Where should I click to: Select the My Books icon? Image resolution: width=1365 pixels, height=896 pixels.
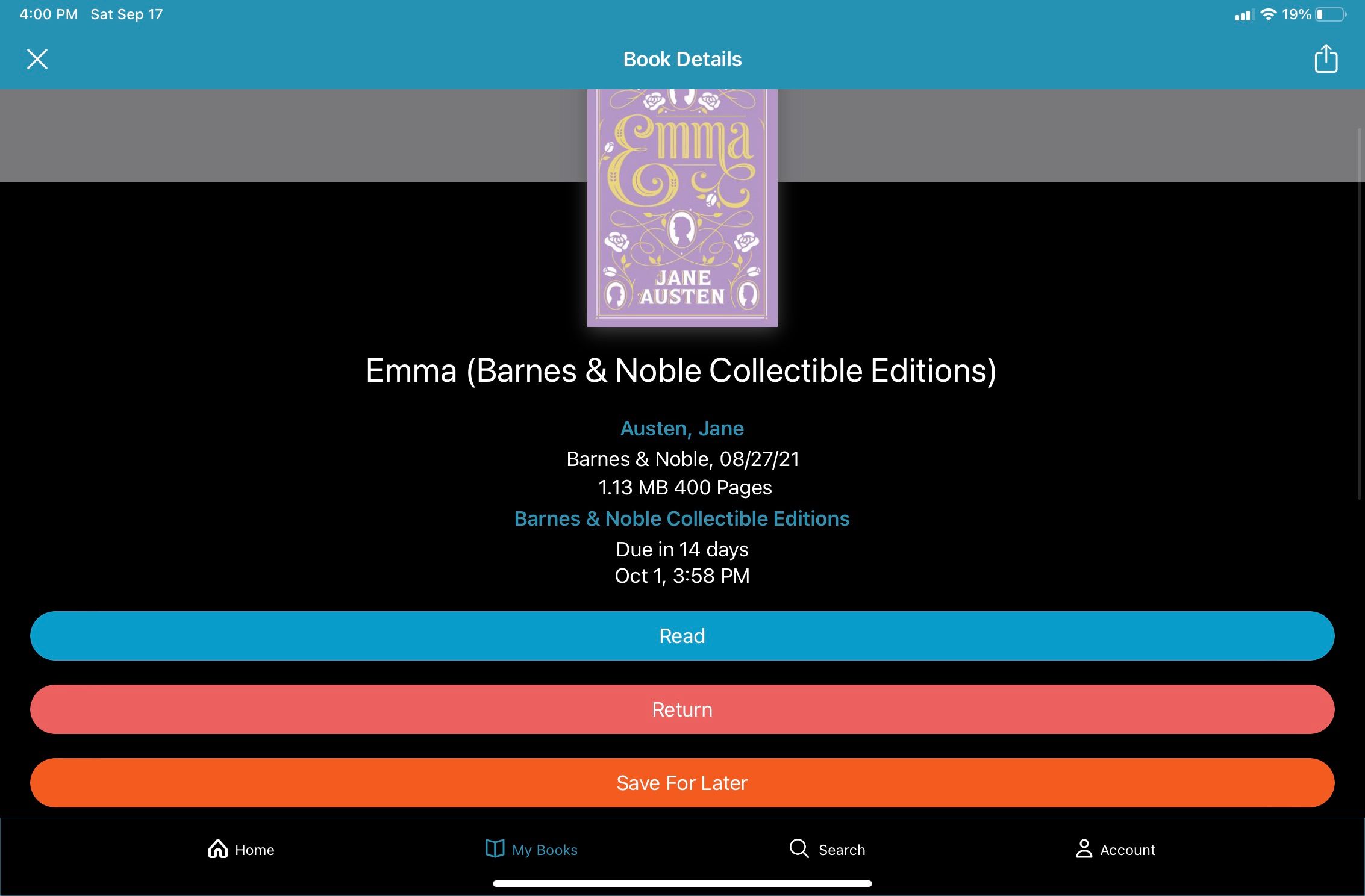494,849
